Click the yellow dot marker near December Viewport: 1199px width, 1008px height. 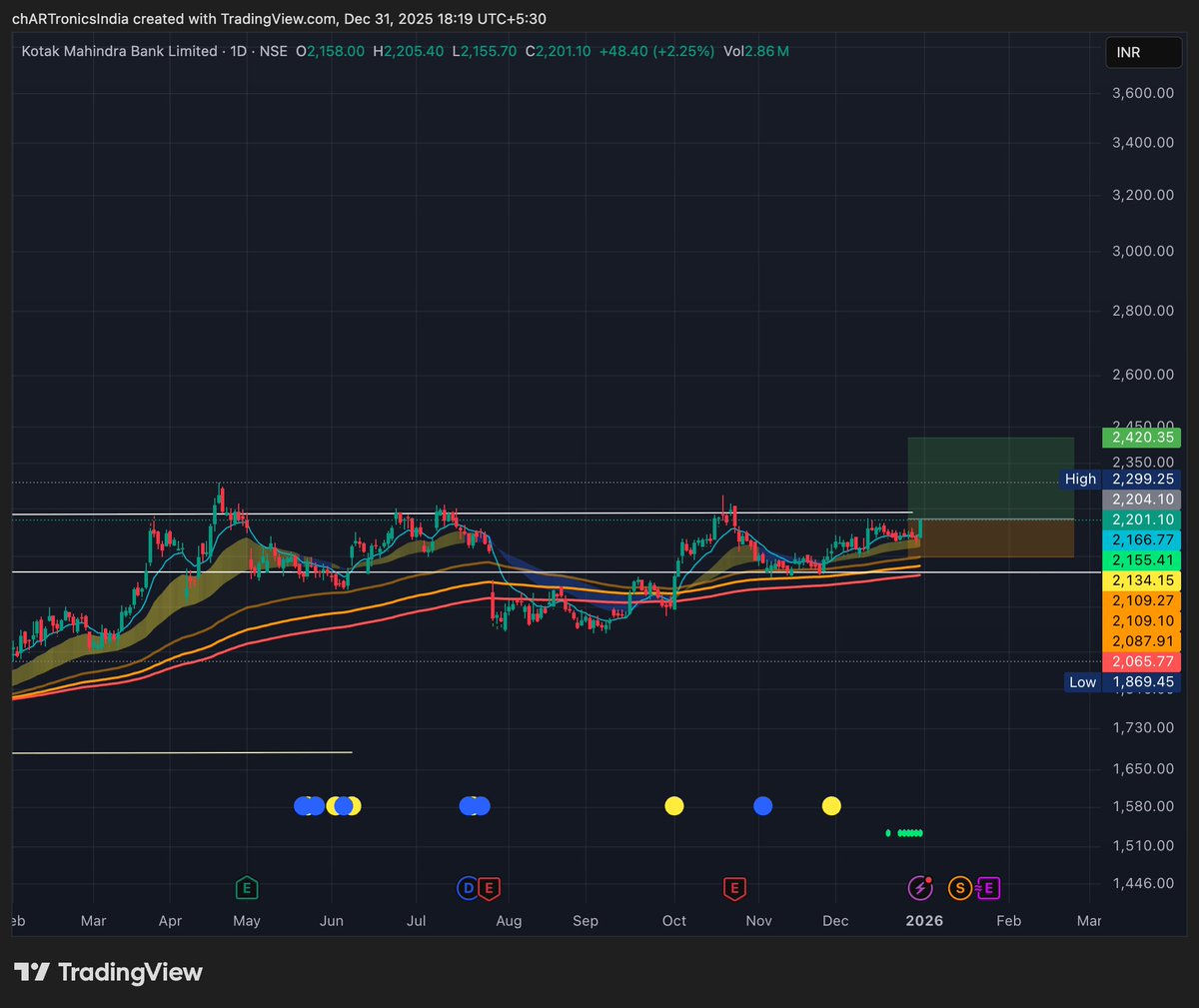831,806
